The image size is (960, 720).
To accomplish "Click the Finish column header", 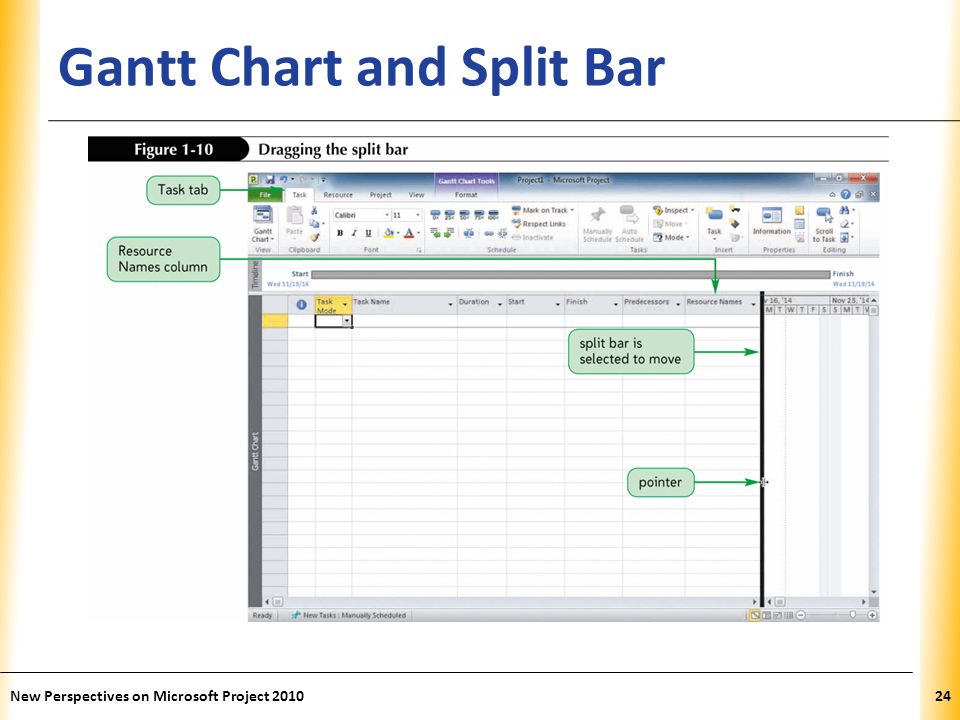I will point(593,304).
